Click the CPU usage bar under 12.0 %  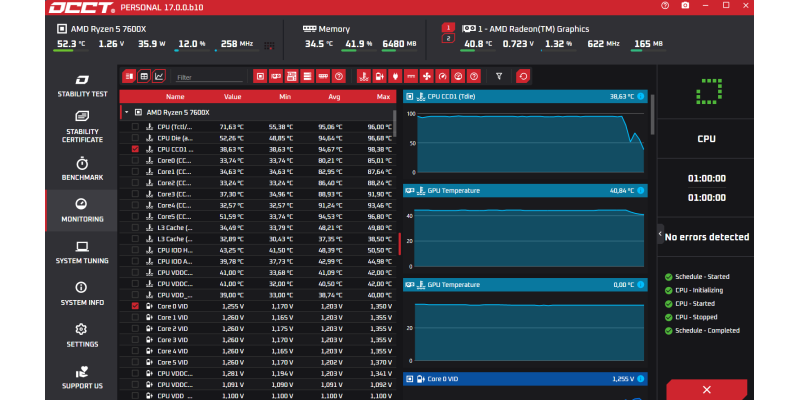point(192,51)
